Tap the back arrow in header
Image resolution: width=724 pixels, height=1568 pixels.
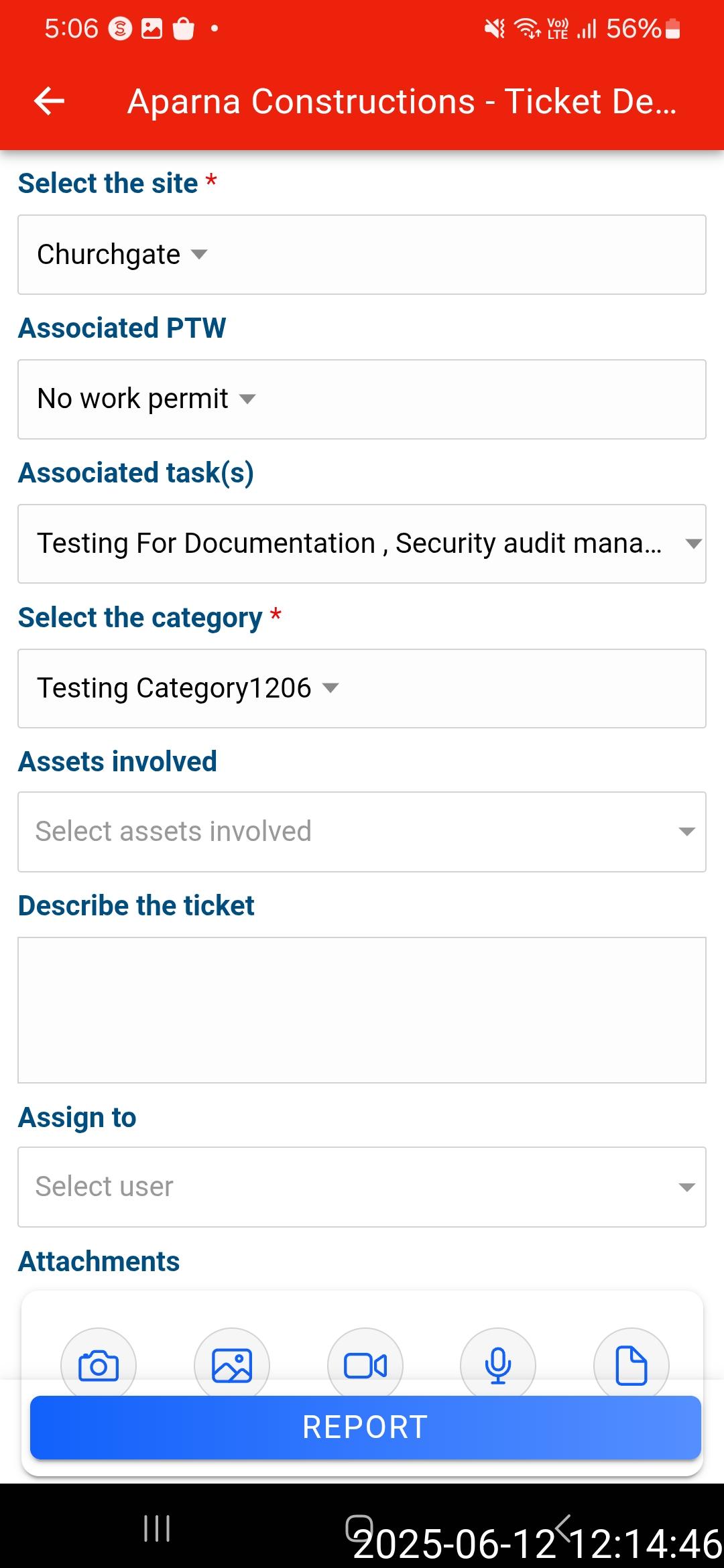coord(49,101)
